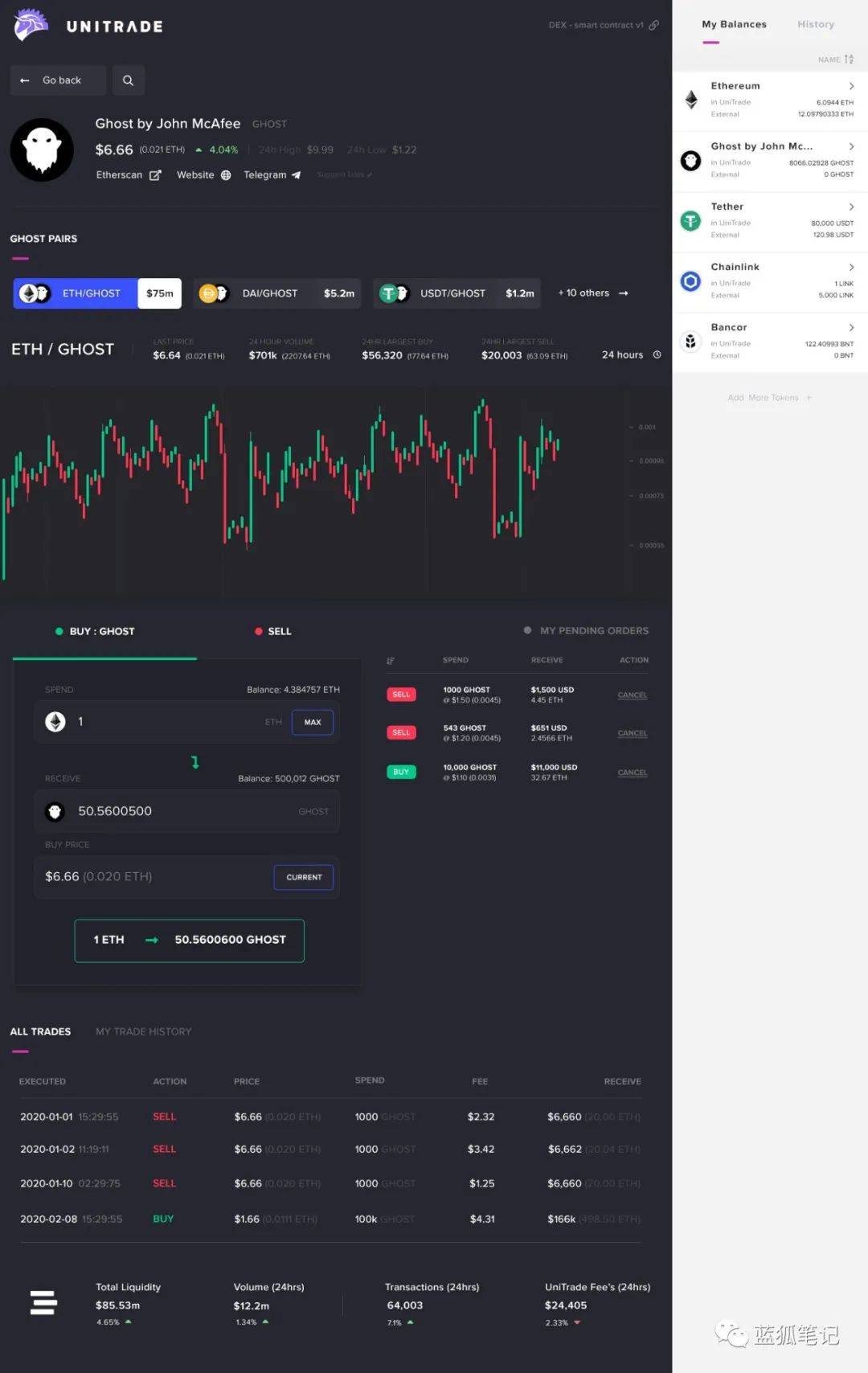Select the BUY : GHOST tab

[95, 632]
